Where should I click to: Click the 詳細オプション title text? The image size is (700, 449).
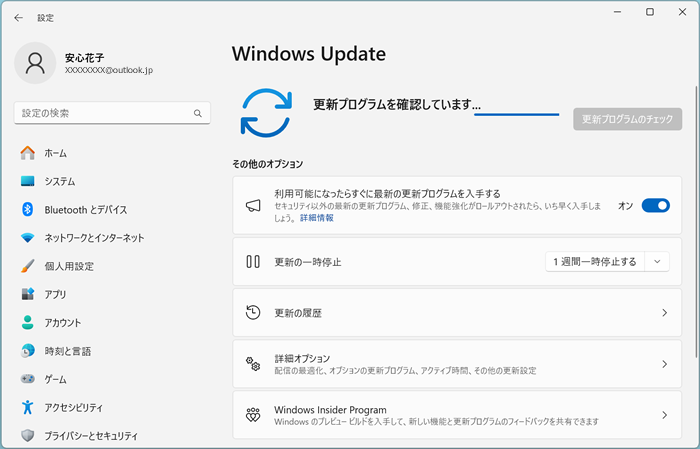[302, 358]
